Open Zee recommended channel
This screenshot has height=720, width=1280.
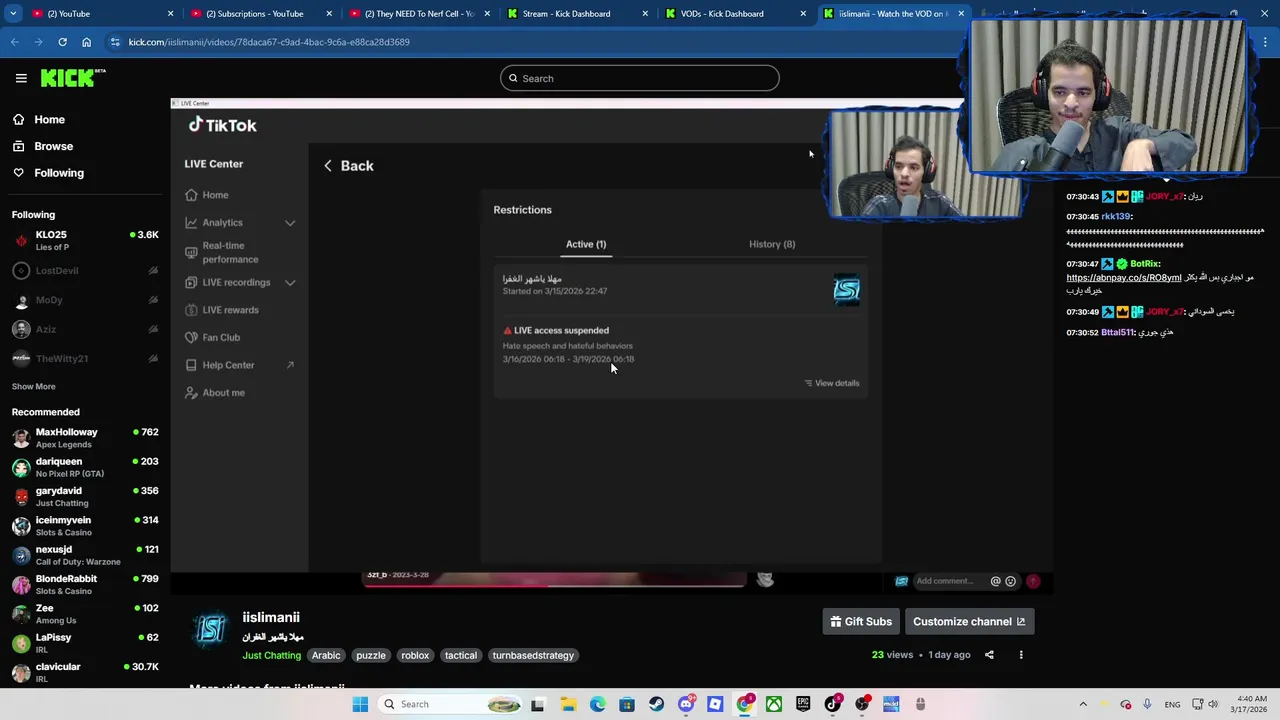tap(85, 614)
